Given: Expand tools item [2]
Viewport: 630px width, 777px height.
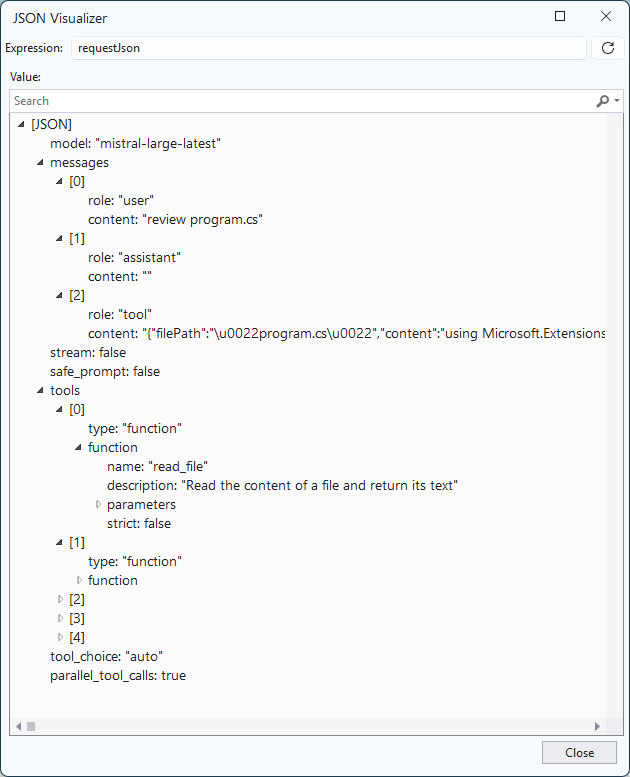Looking at the screenshot, I should [60, 600].
